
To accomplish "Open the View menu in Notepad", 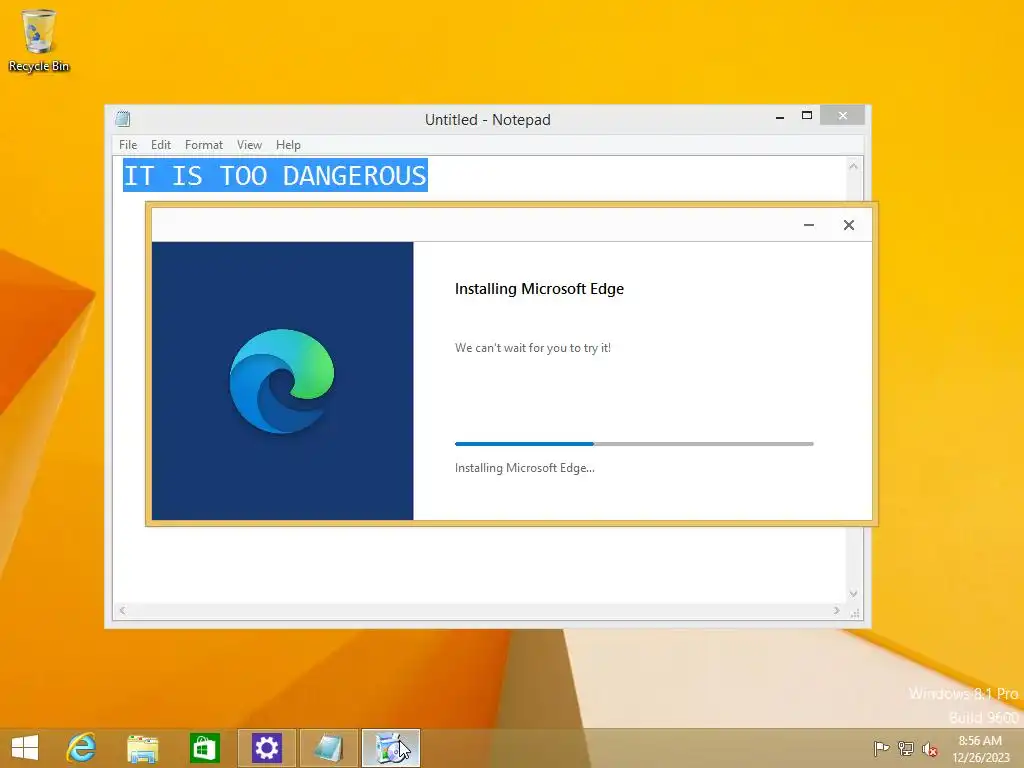I will coord(249,145).
